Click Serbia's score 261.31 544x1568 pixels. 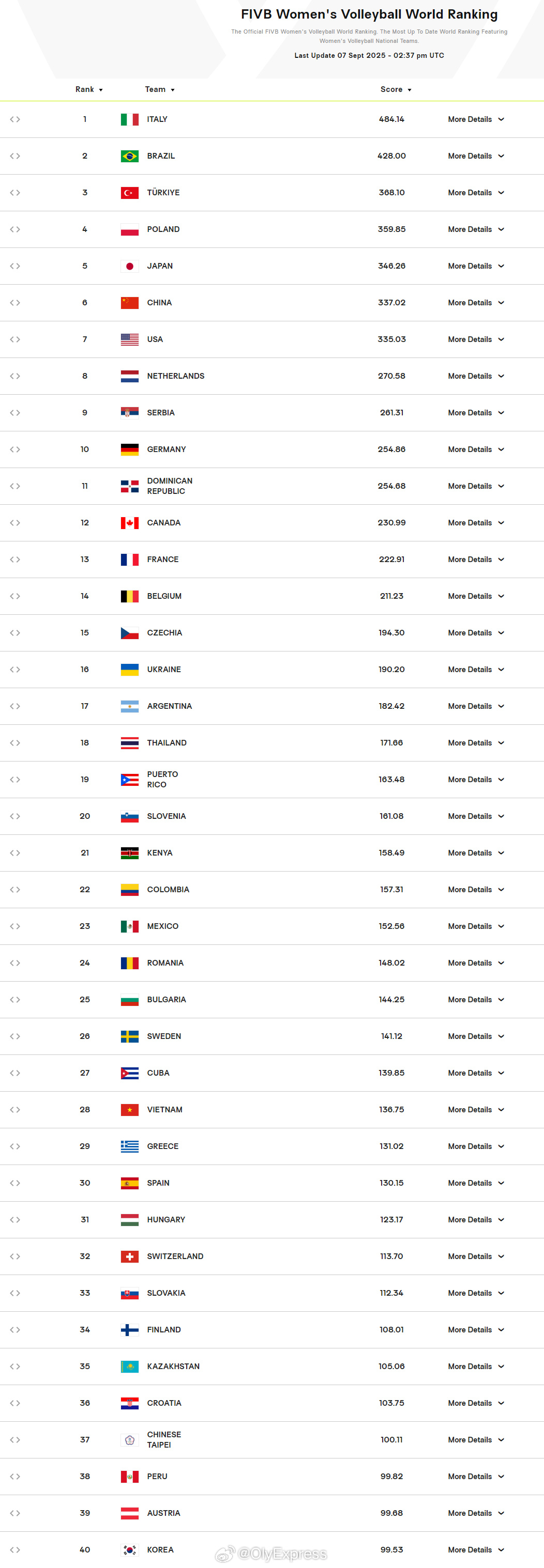(391, 413)
